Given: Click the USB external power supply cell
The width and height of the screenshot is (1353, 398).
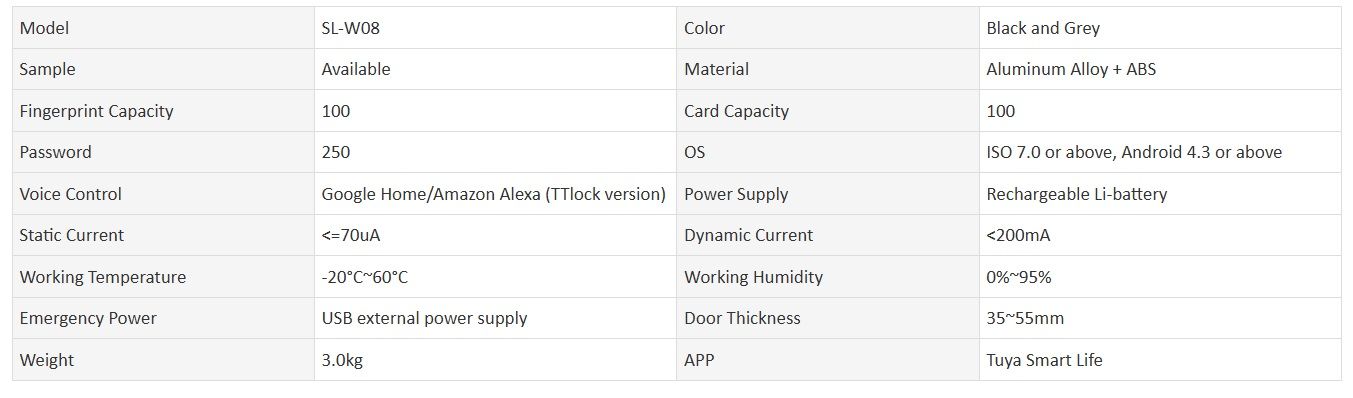Looking at the screenshot, I should pyautogui.click(x=495, y=318).
